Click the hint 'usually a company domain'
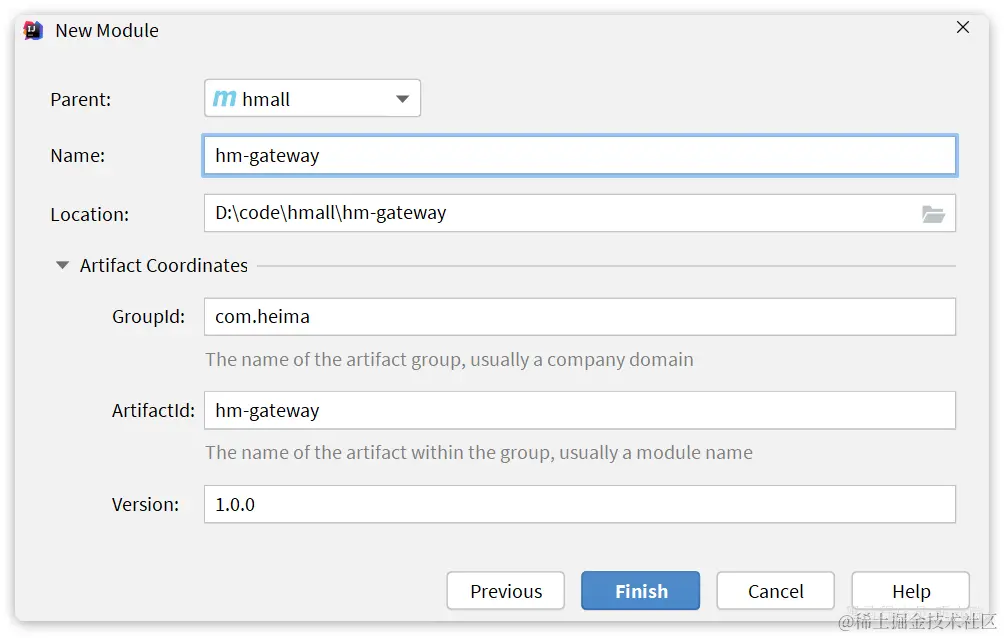The height and width of the screenshot is (638, 1004). point(582,360)
